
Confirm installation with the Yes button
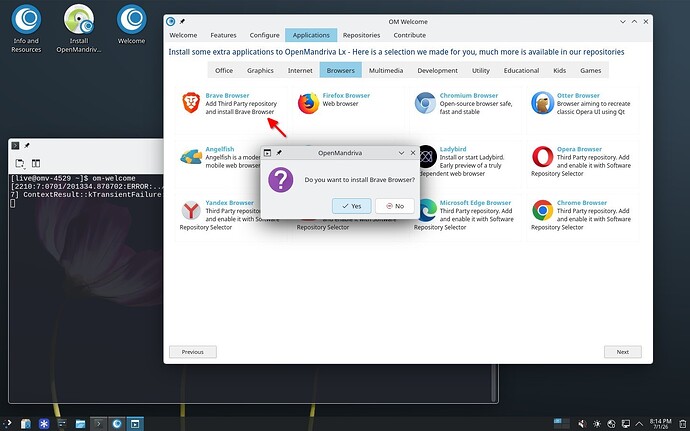(x=352, y=206)
